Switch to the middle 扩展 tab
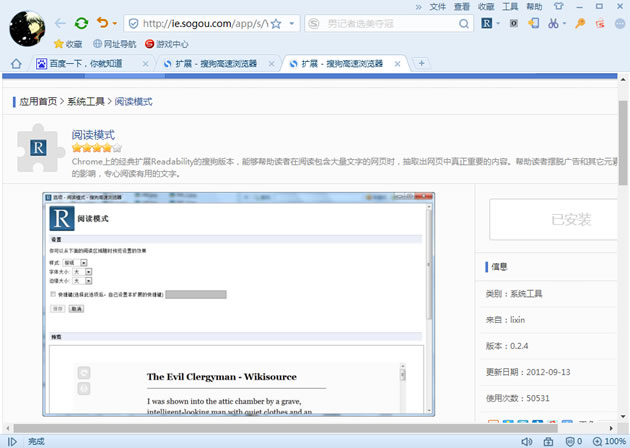630x448 pixels. pyautogui.click(x=216, y=63)
